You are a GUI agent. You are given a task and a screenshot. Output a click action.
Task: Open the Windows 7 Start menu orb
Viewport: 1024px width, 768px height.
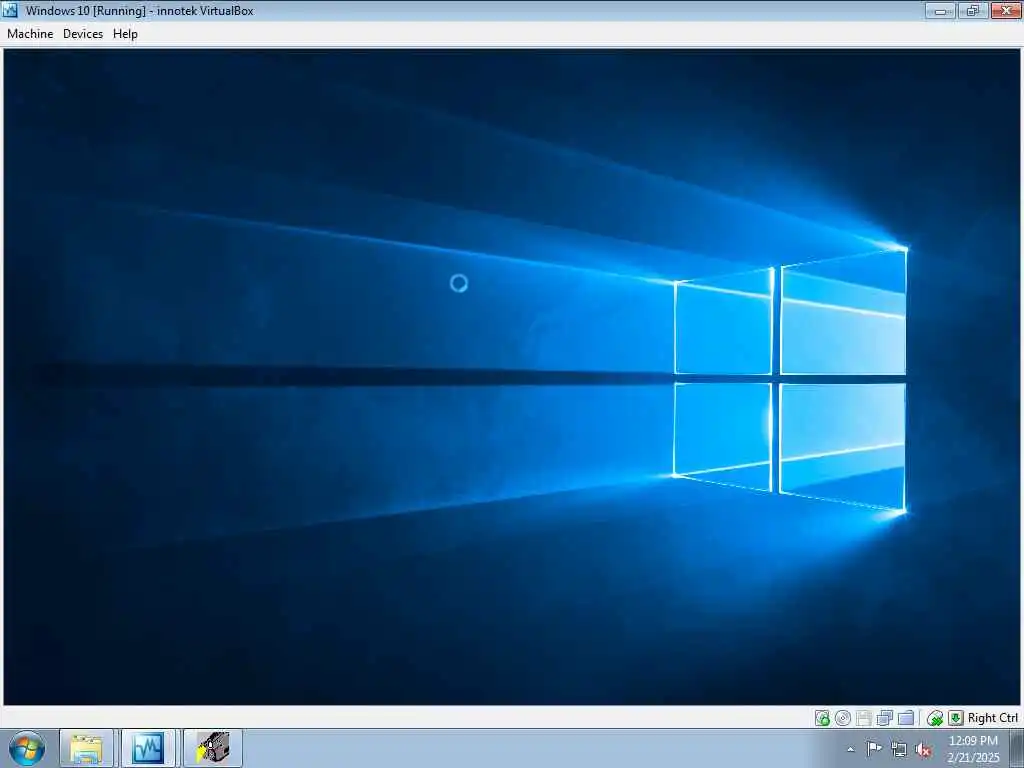[x=27, y=748]
